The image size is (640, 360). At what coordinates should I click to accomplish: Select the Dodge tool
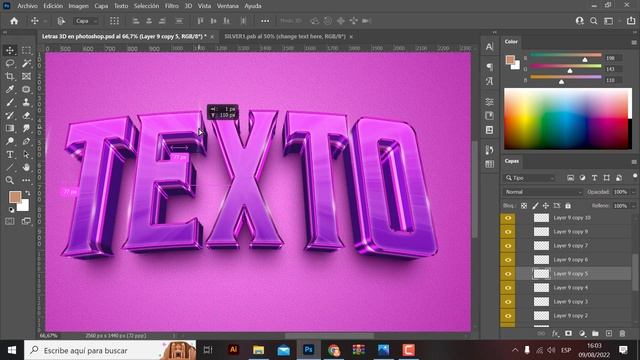[10, 142]
